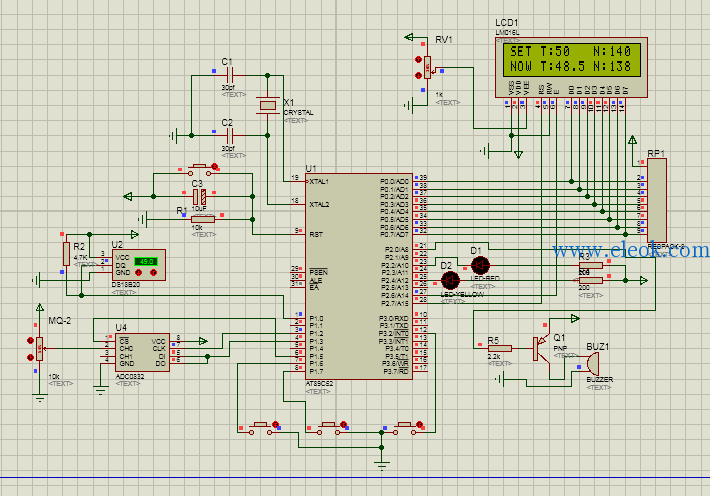This screenshot has width=710, height=496.
Task: Click the power terminal arrow above MQ-2
Action: (x=40, y=308)
